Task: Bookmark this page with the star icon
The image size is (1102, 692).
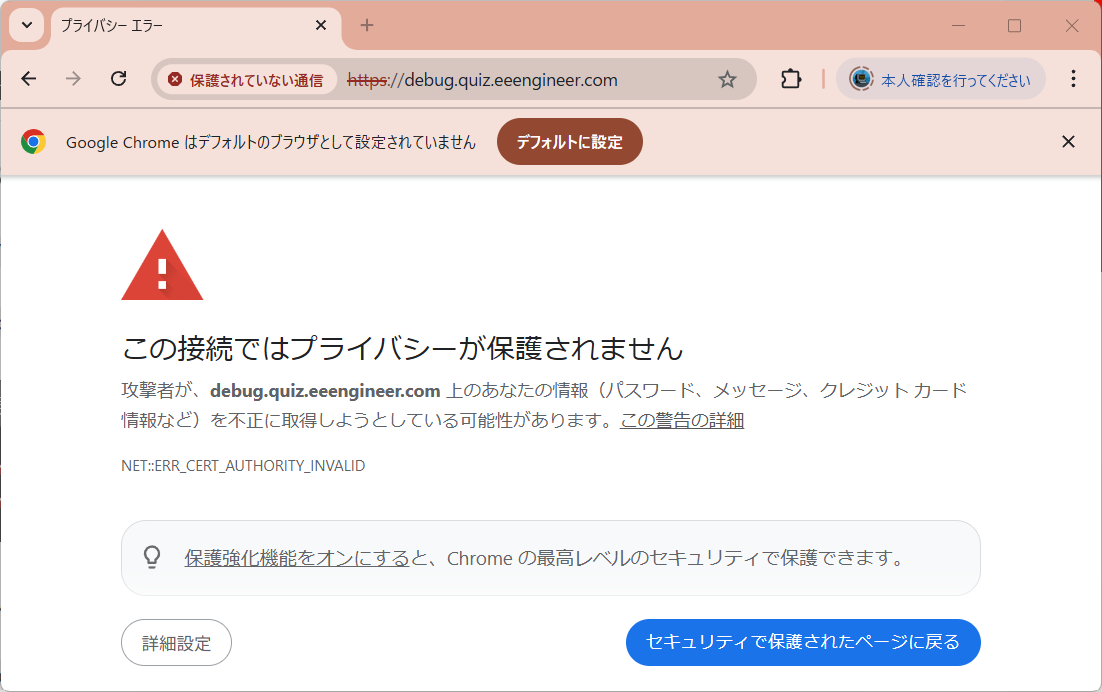Action: (x=727, y=79)
